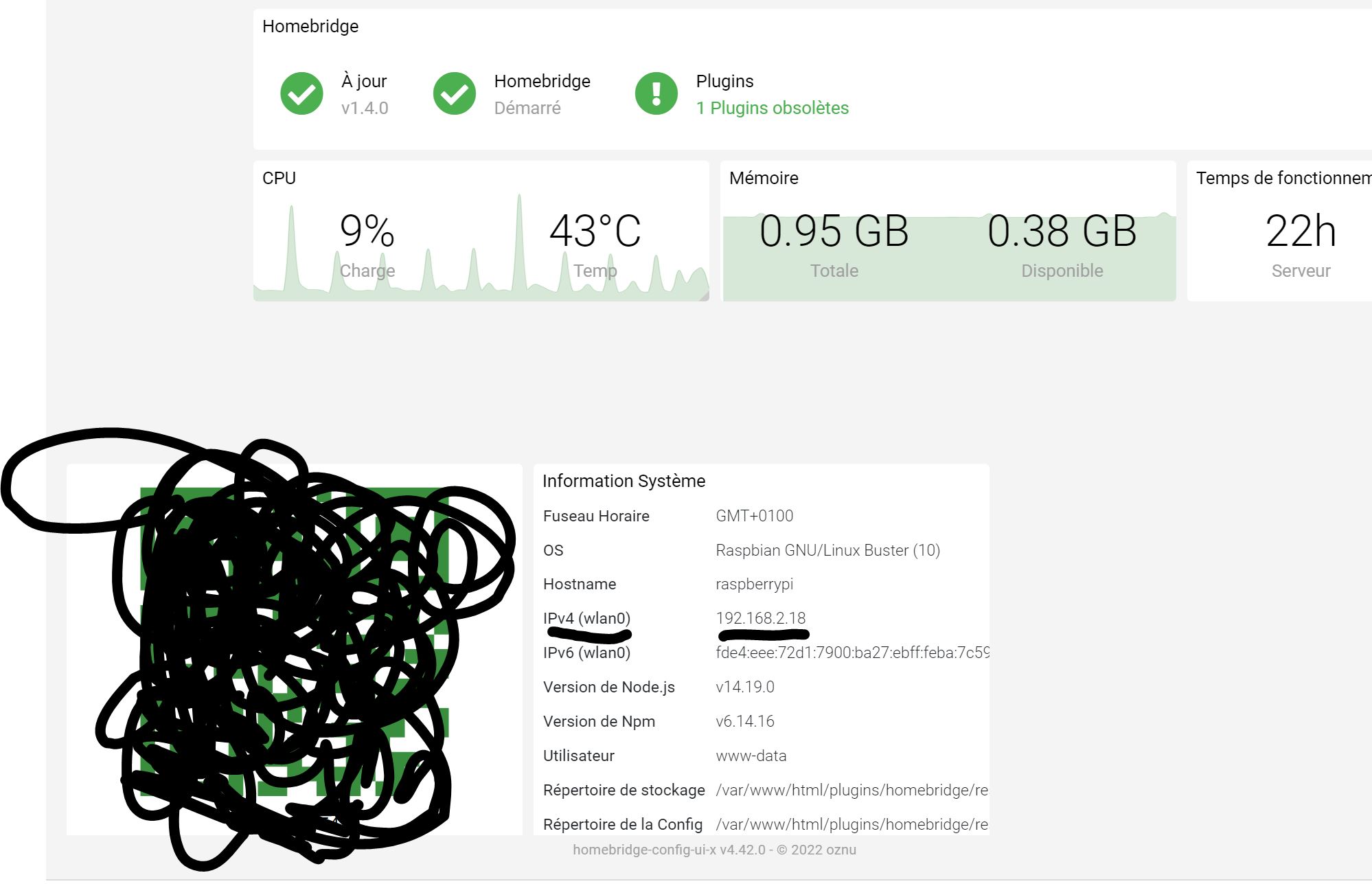Click the IPv6 (wlan0) label
1372x884 pixels.
[x=586, y=653]
